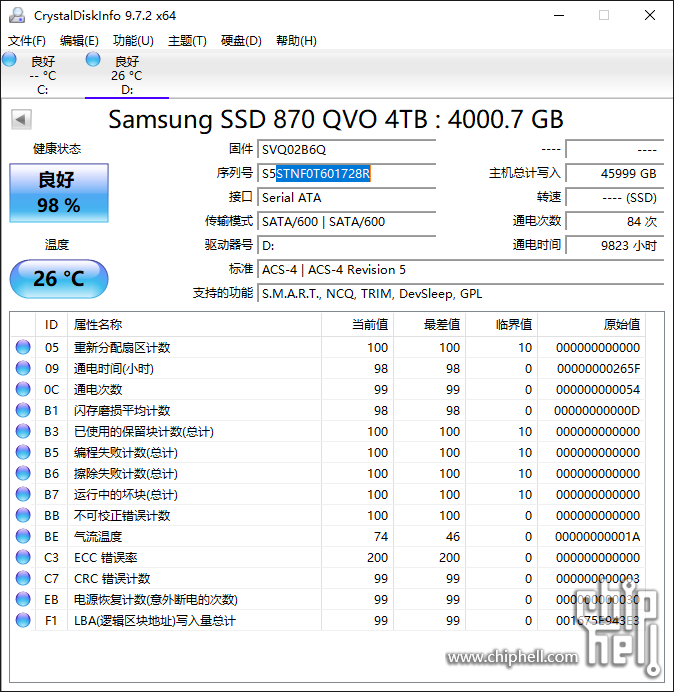Click power on hours value 9823 小时
Image resolution: width=674 pixels, height=692 pixels.
[615, 245]
